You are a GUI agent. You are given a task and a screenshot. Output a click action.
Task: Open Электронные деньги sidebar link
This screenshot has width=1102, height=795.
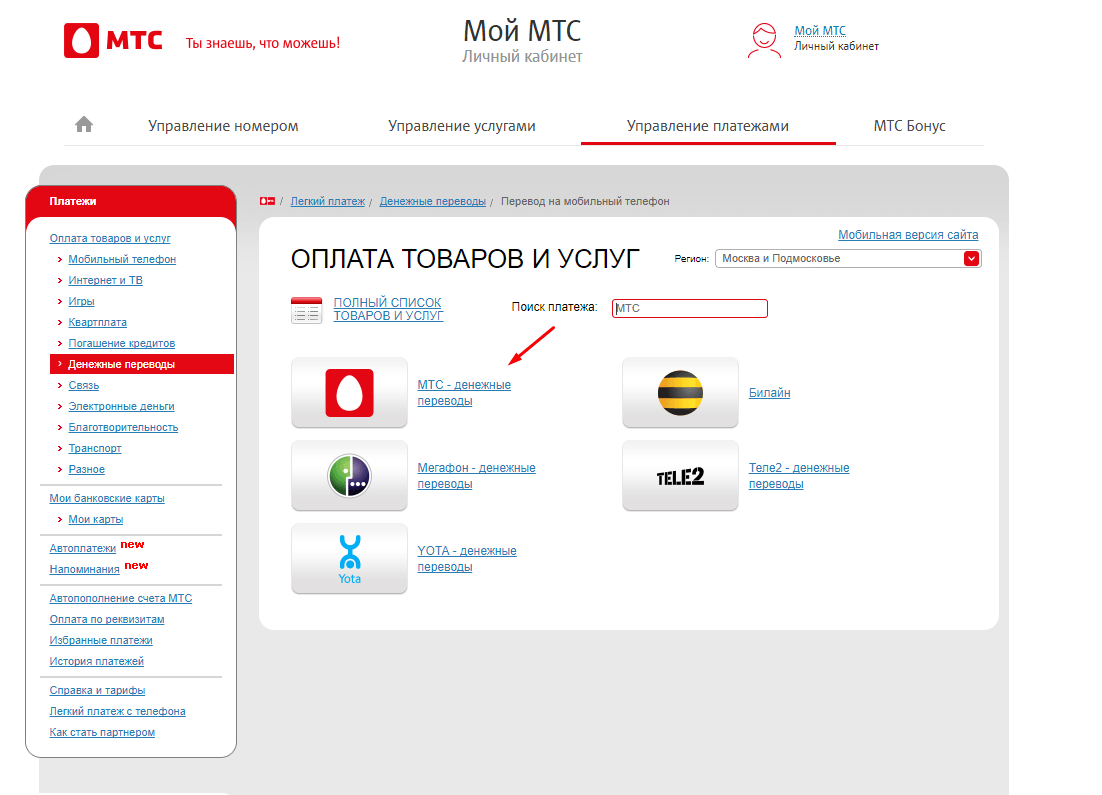pos(122,406)
